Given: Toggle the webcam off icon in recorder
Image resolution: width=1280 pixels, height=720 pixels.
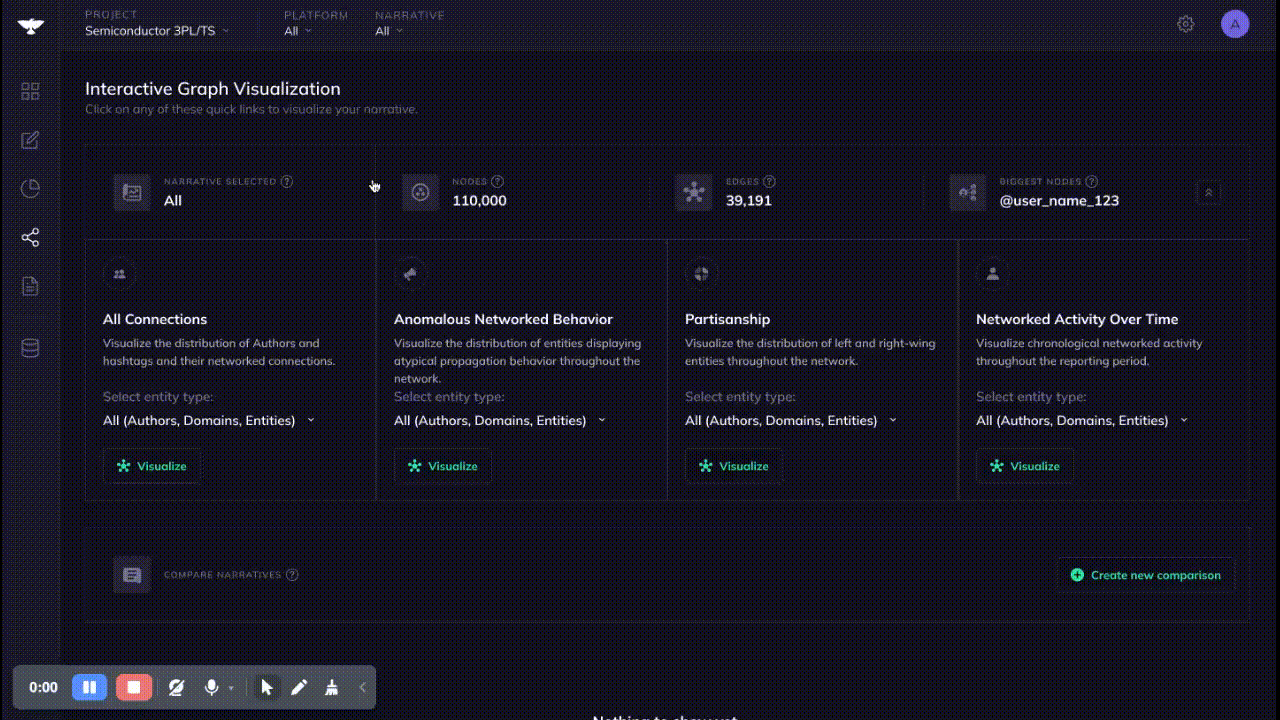Looking at the screenshot, I should point(176,687).
